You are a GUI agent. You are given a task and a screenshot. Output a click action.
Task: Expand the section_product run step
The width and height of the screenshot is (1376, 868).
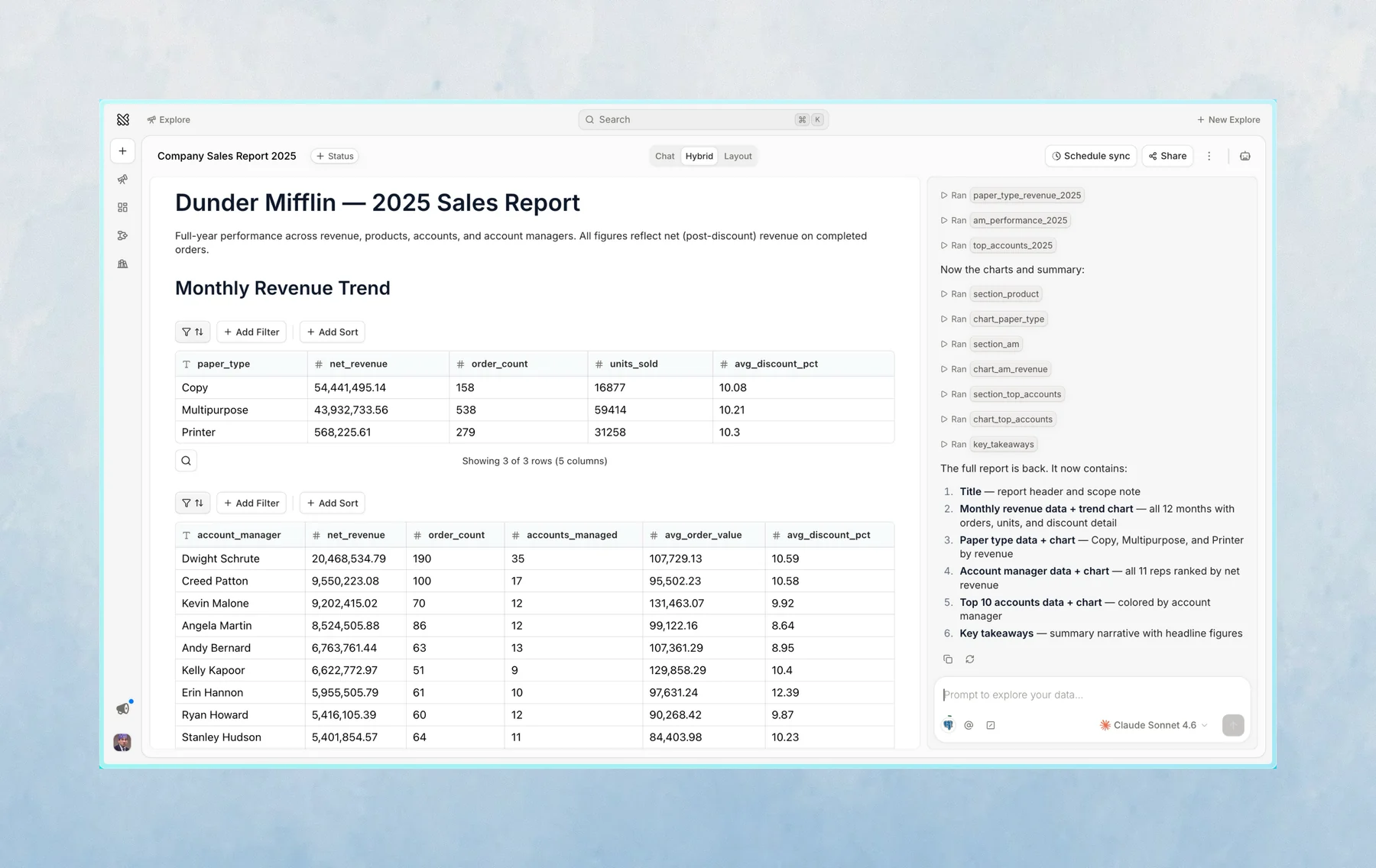coord(991,294)
